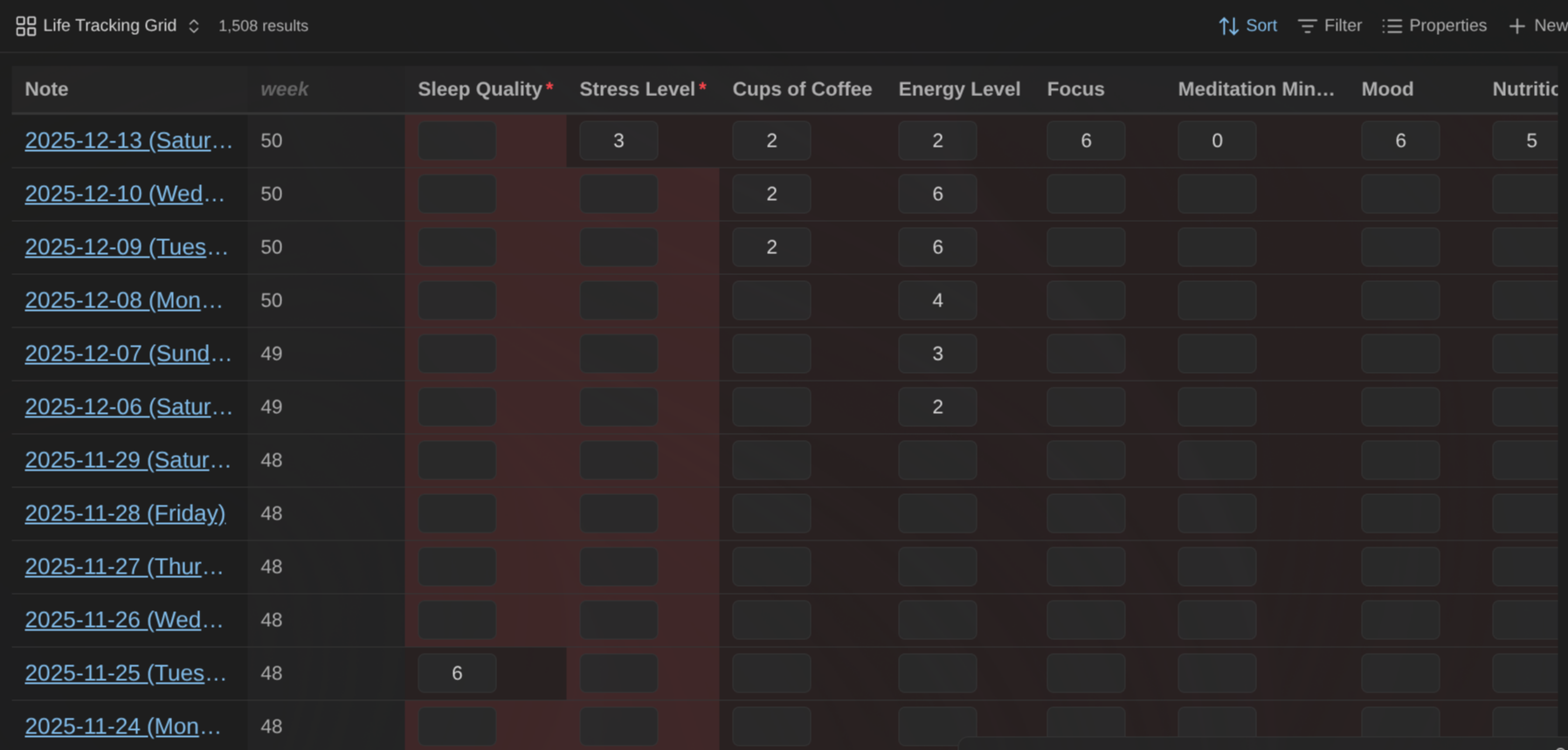Open the 2025-11-29 (Saturday) note link
The image size is (1568, 750).
point(128,460)
